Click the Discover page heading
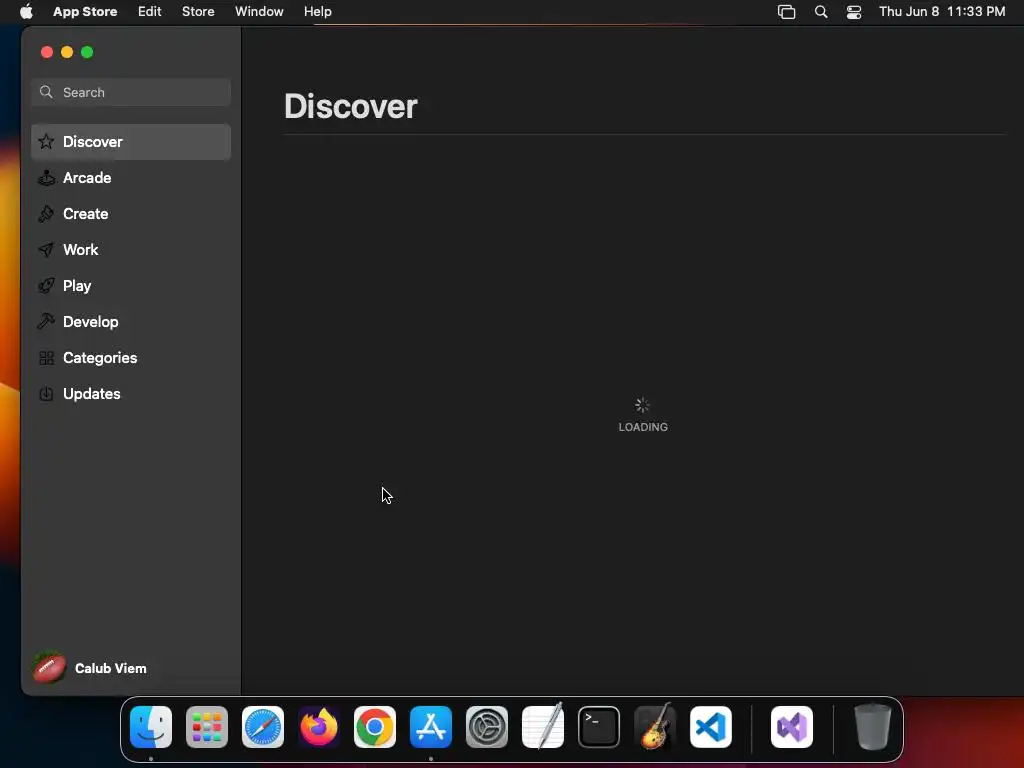The height and width of the screenshot is (768, 1024). [351, 106]
